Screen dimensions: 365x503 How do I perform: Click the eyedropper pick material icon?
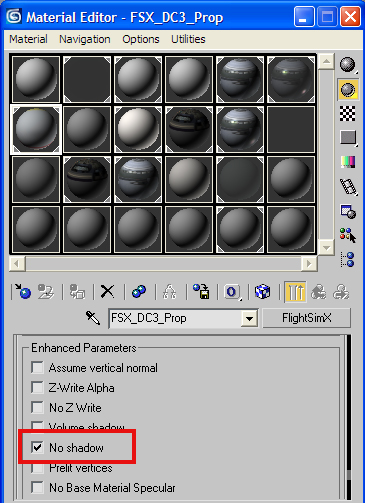[x=93, y=318]
